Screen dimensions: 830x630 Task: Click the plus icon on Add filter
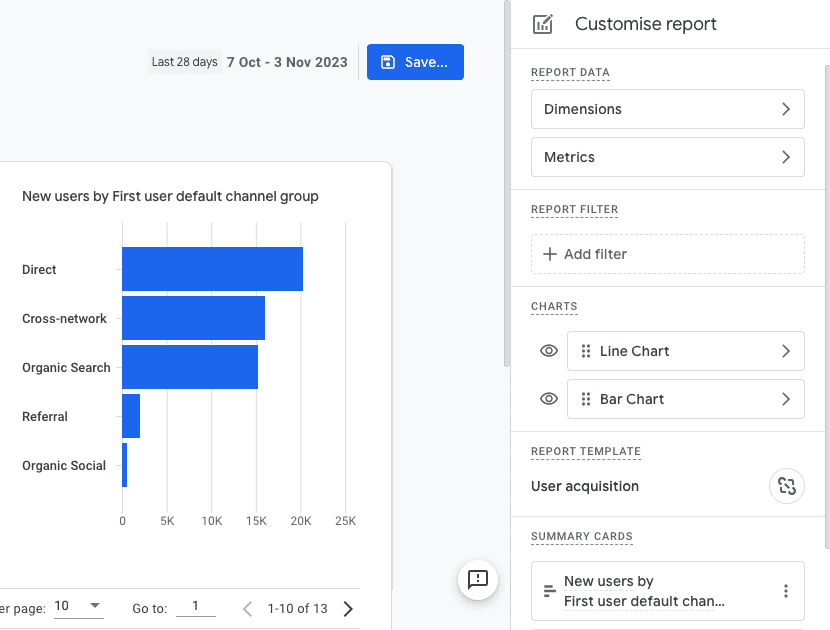click(547, 254)
